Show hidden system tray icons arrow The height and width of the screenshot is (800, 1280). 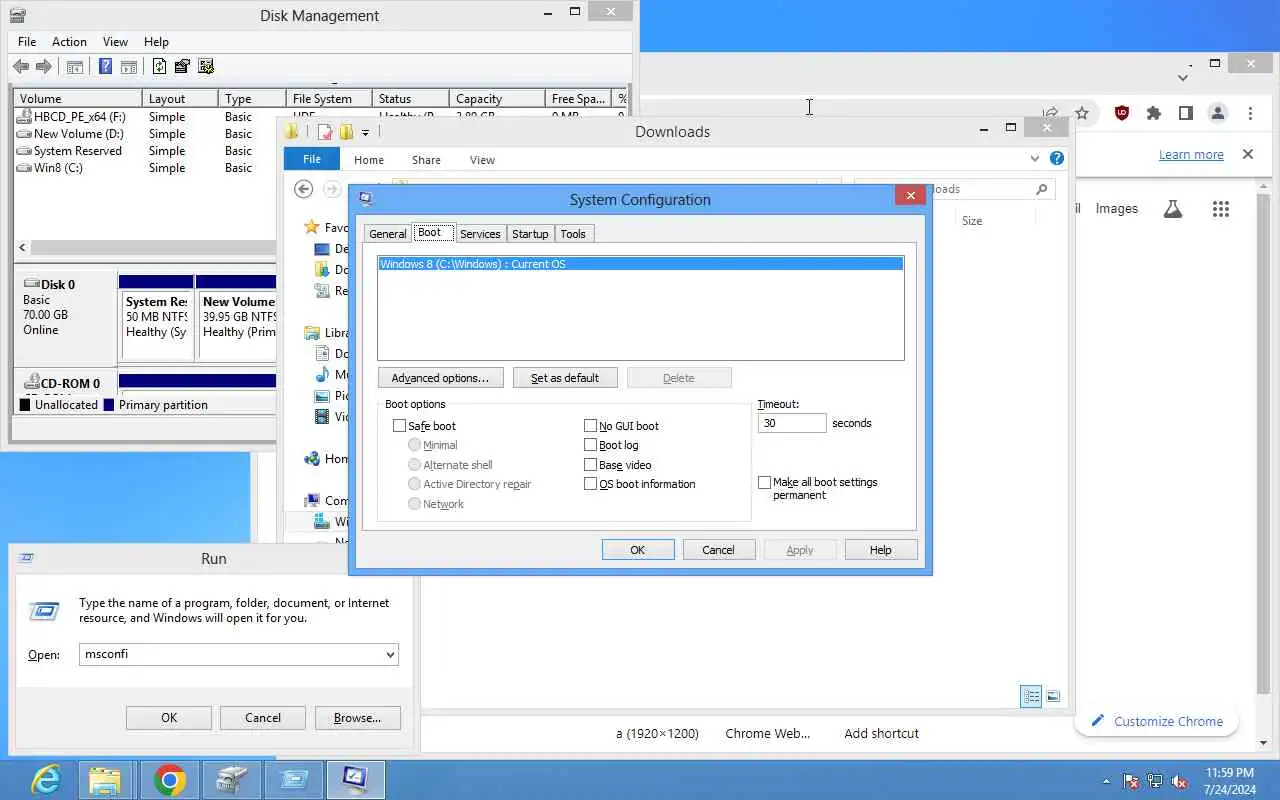point(1106,781)
